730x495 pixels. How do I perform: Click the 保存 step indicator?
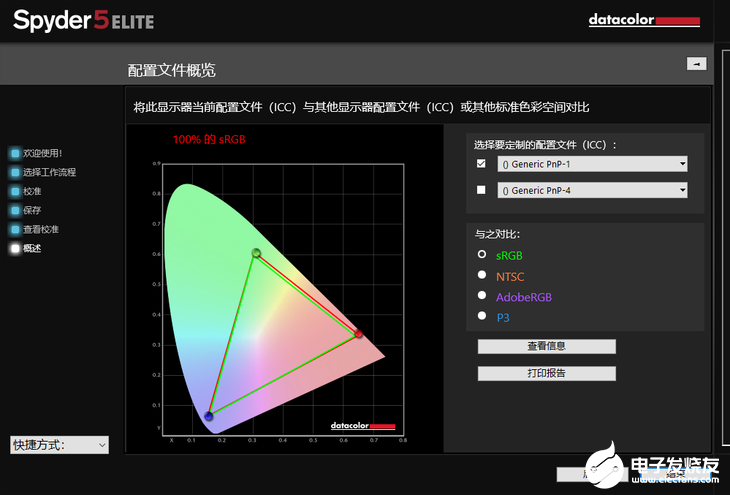(x=15, y=210)
